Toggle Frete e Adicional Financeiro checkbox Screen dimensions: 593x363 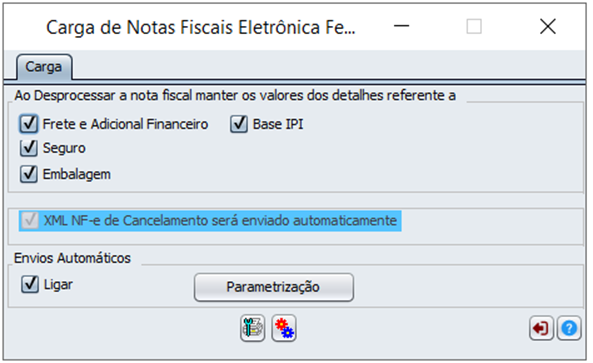pos(29,124)
